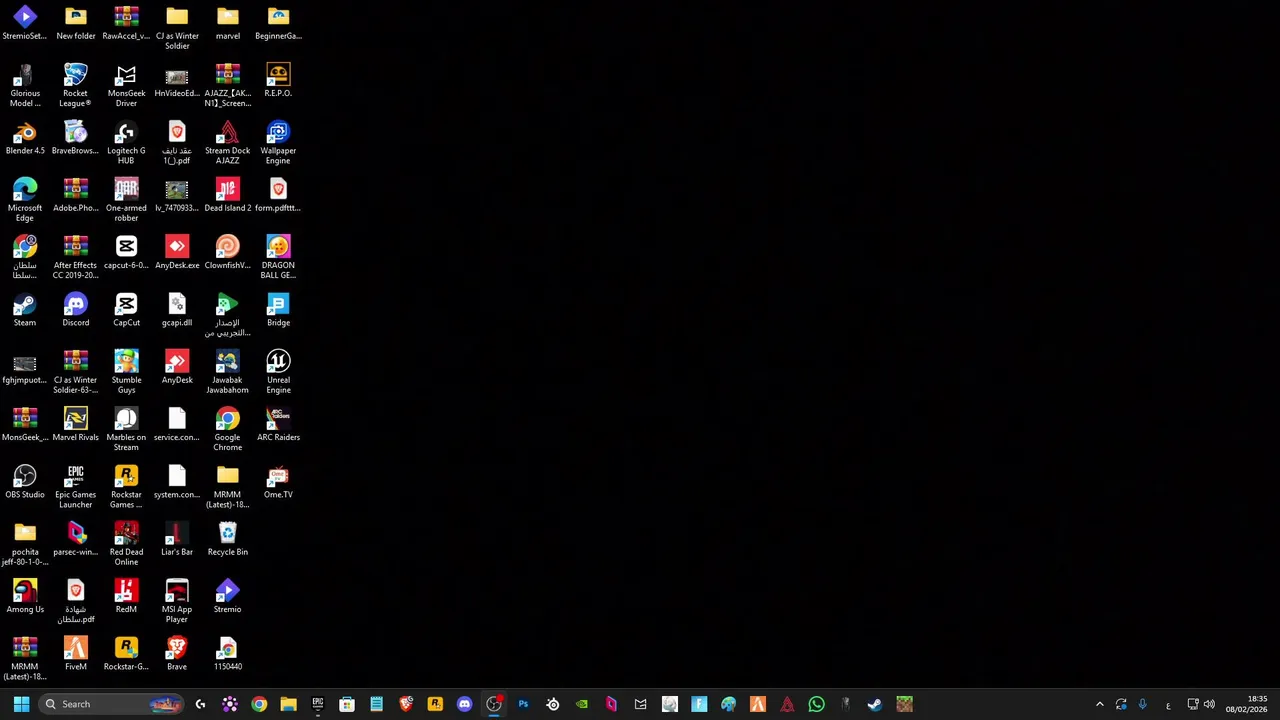This screenshot has width=1280, height=720.
Task: Open the NVIDIA app in taskbar
Action: click(x=582, y=704)
